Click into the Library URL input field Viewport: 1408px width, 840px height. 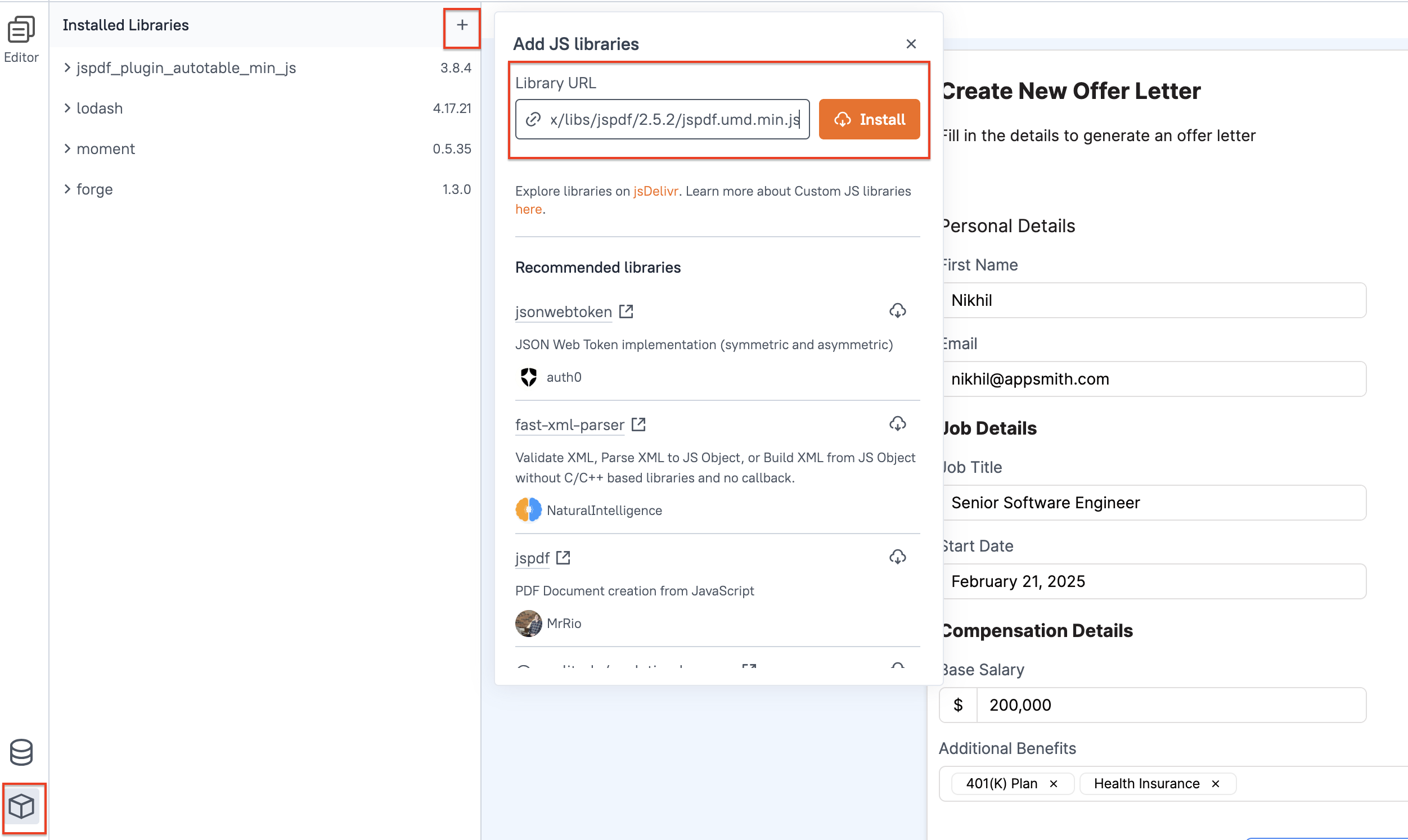pyautogui.click(x=662, y=119)
